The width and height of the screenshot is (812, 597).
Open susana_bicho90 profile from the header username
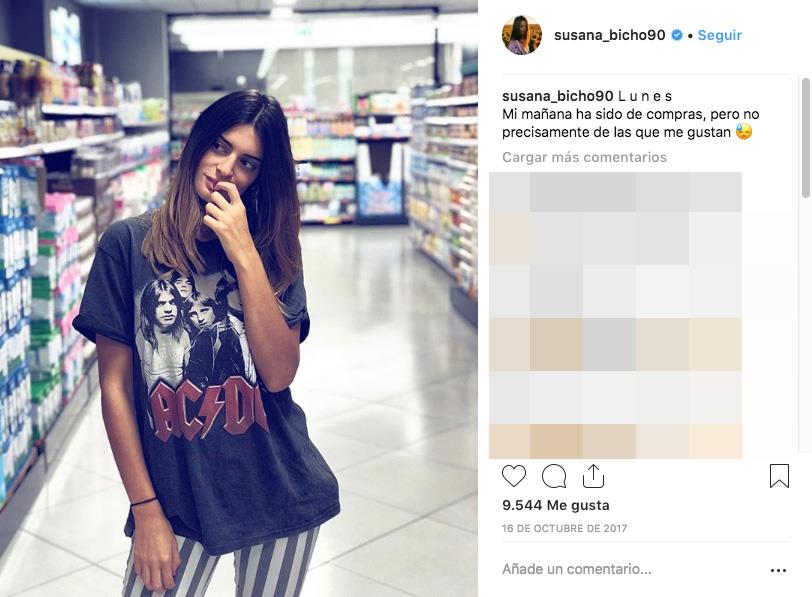coord(610,35)
